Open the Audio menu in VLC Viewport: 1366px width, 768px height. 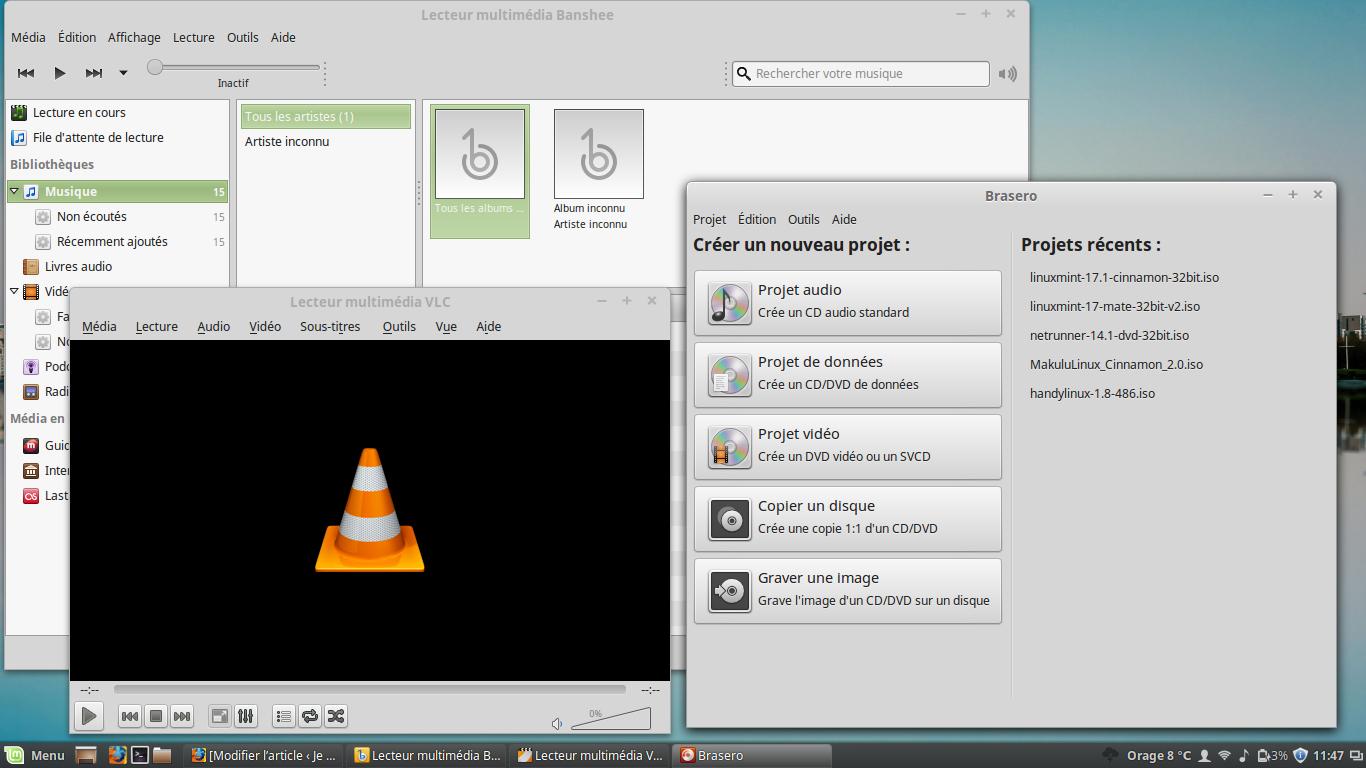pyautogui.click(x=213, y=326)
